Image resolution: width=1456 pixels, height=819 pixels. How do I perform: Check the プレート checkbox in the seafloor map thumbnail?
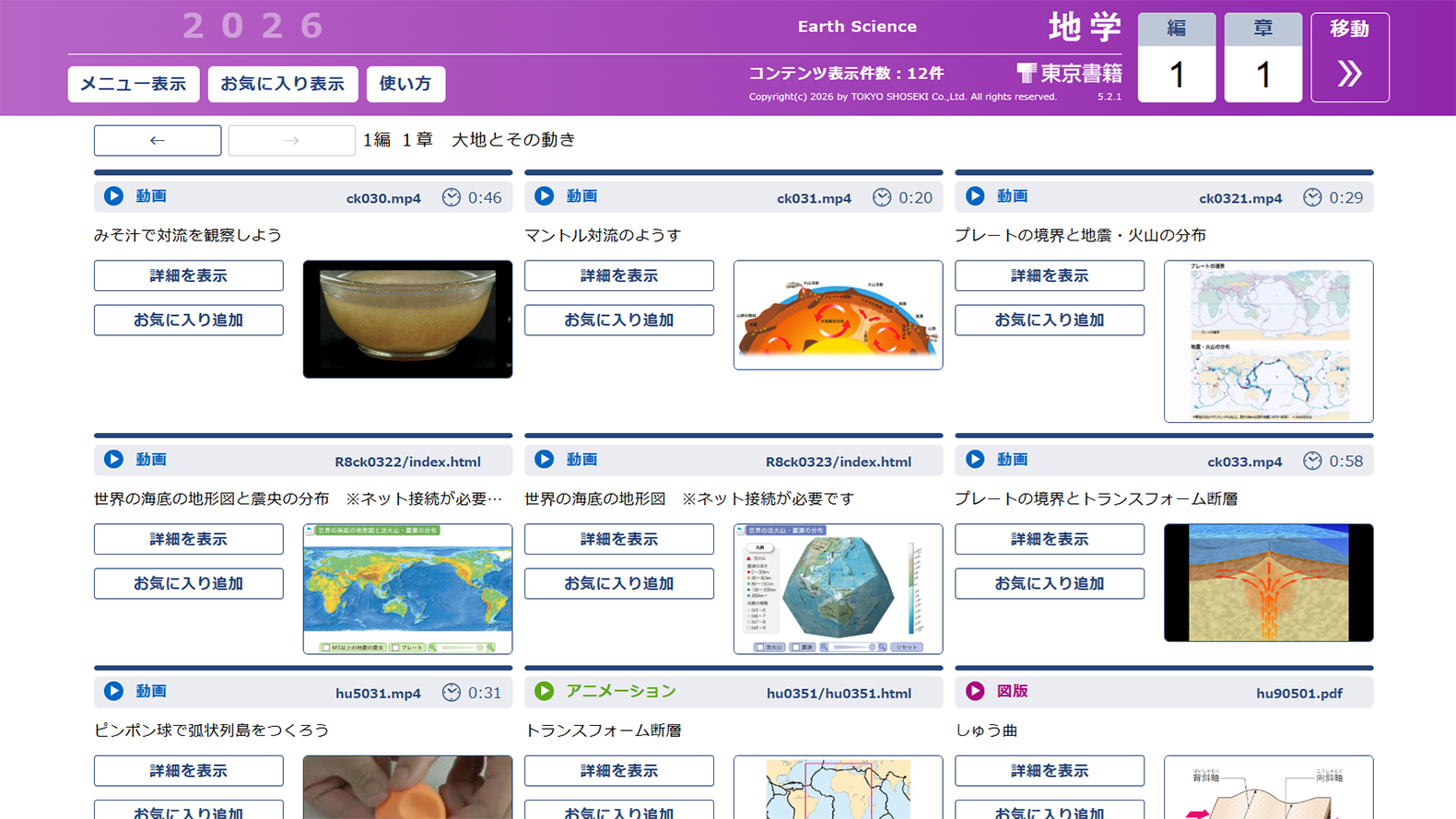pyautogui.click(x=395, y=648)
